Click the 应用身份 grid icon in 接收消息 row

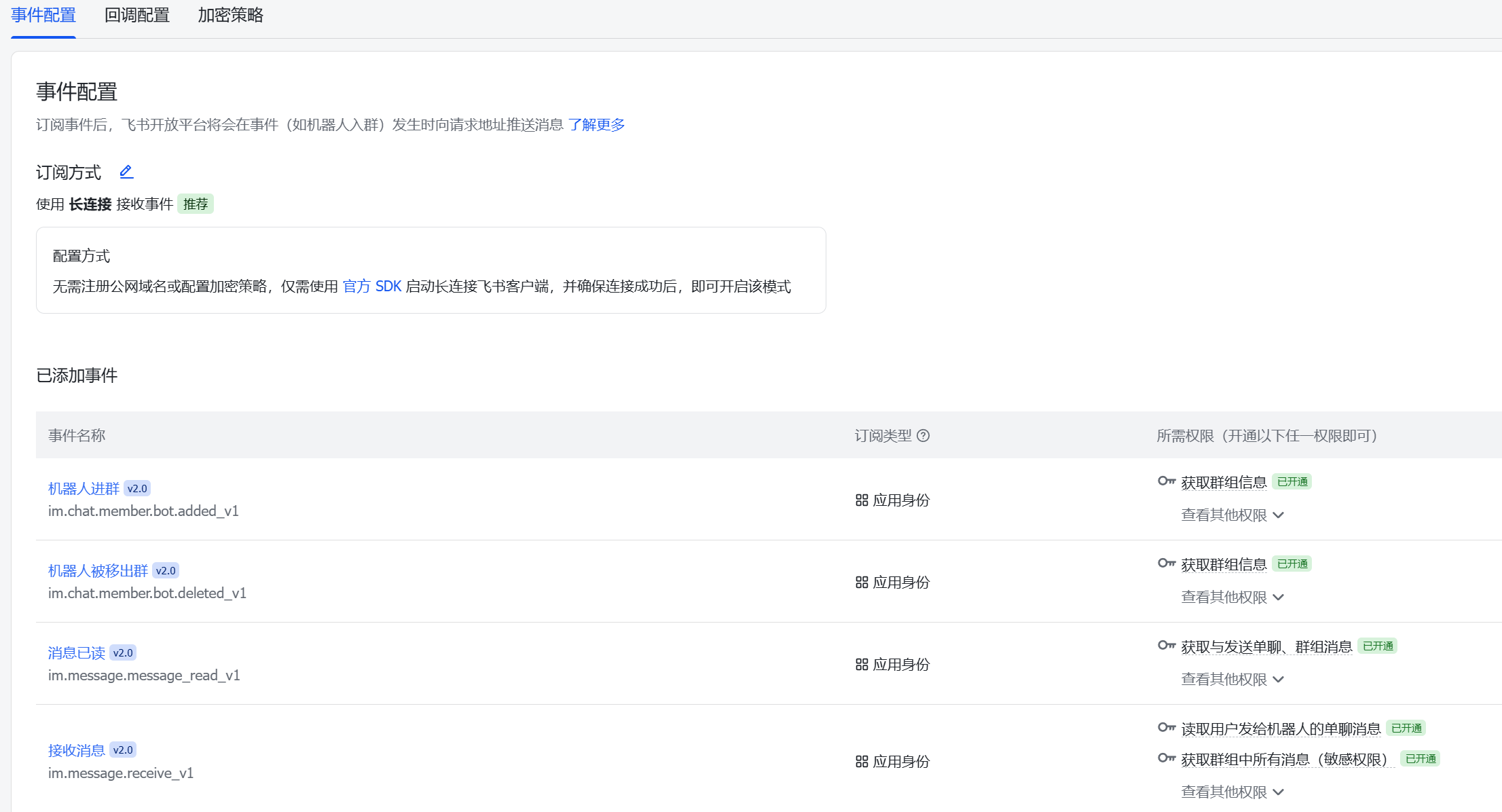862,762
